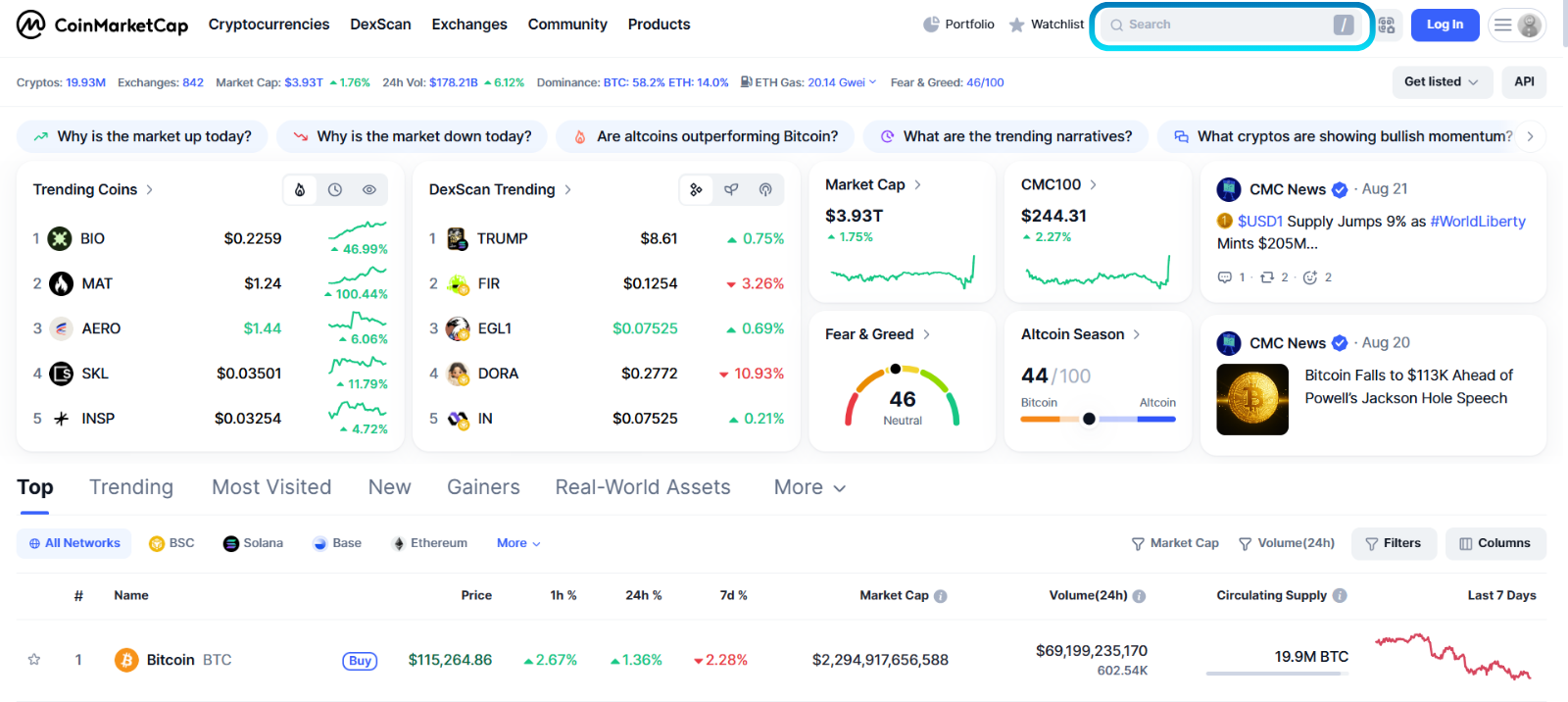
Task: Open the Market Cap card details
Action: click(873, 184)
